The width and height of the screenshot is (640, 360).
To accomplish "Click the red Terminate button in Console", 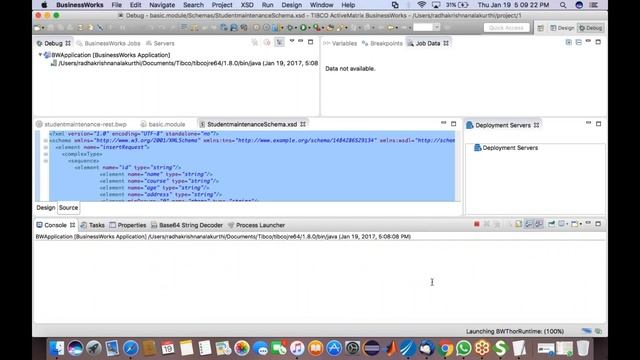I will coord(476,224).
